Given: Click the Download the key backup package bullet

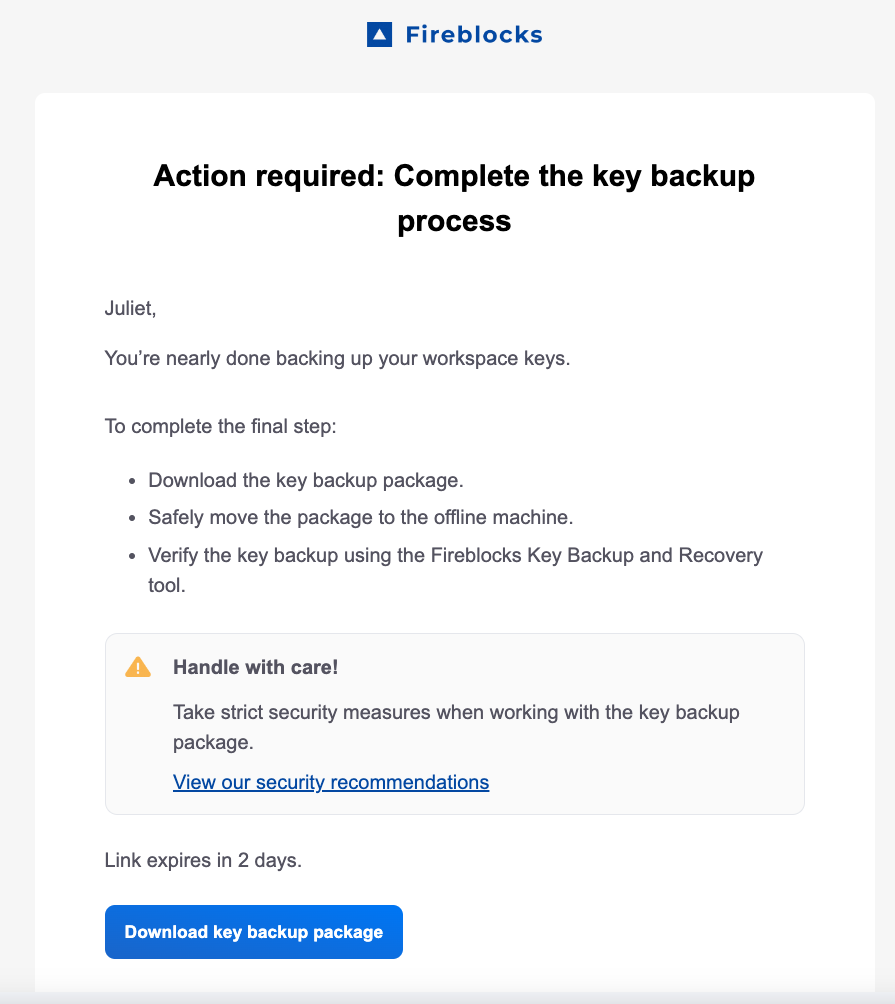Looking at the screenshot, I should (306, 480).
